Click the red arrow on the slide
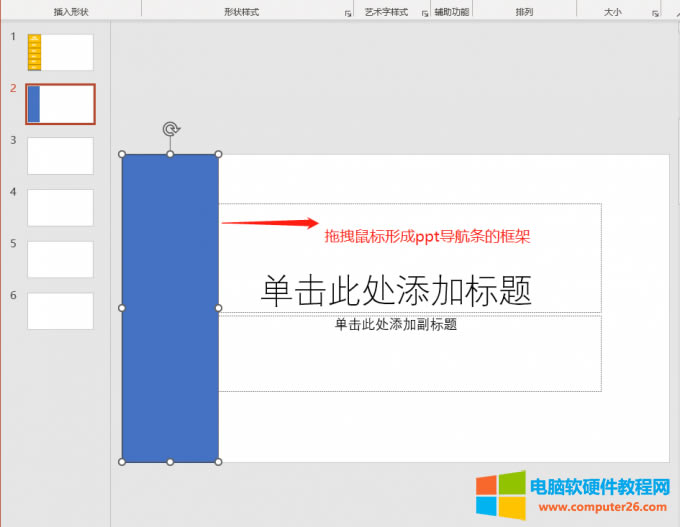The image size is (680, 527). pos(270,223)
